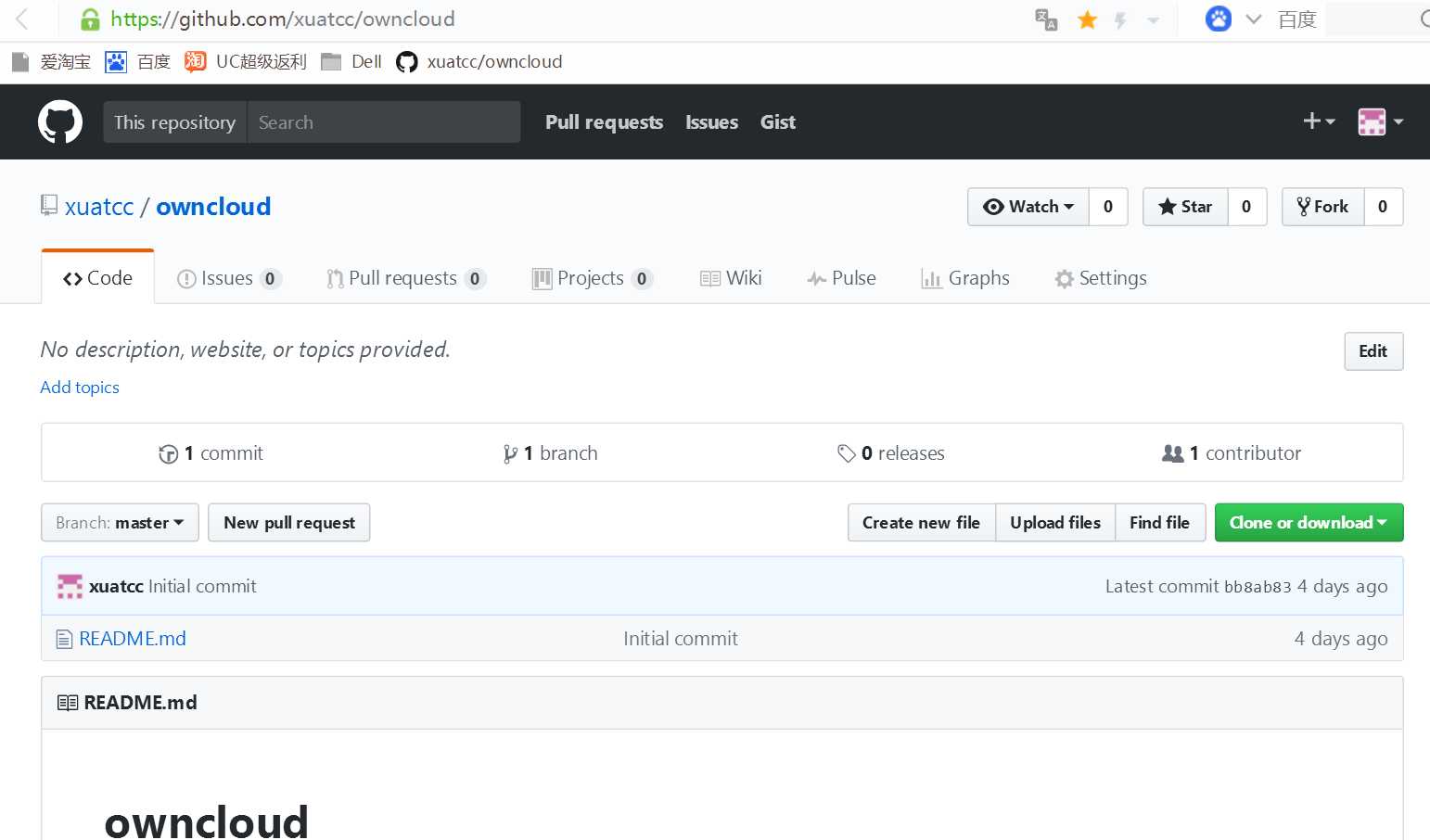Switch to the Wiki tab
The width and height of the screenshot is (1430, 840).
coord(731,278)
